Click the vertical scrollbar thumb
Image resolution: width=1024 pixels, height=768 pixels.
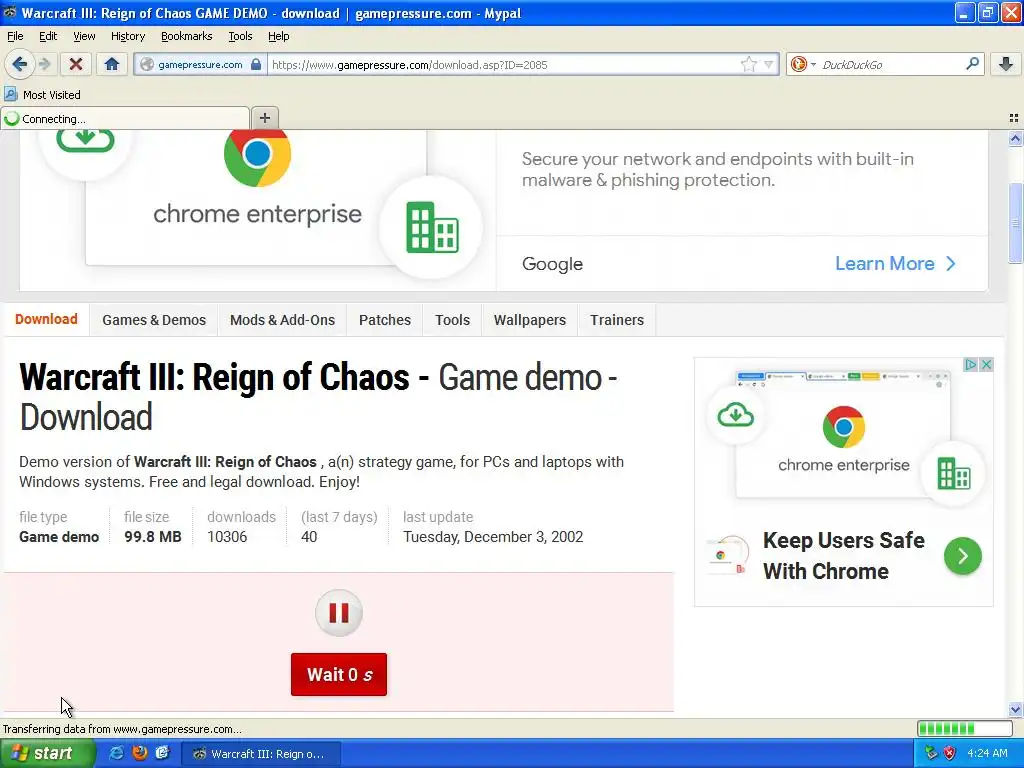[1015, 223]
